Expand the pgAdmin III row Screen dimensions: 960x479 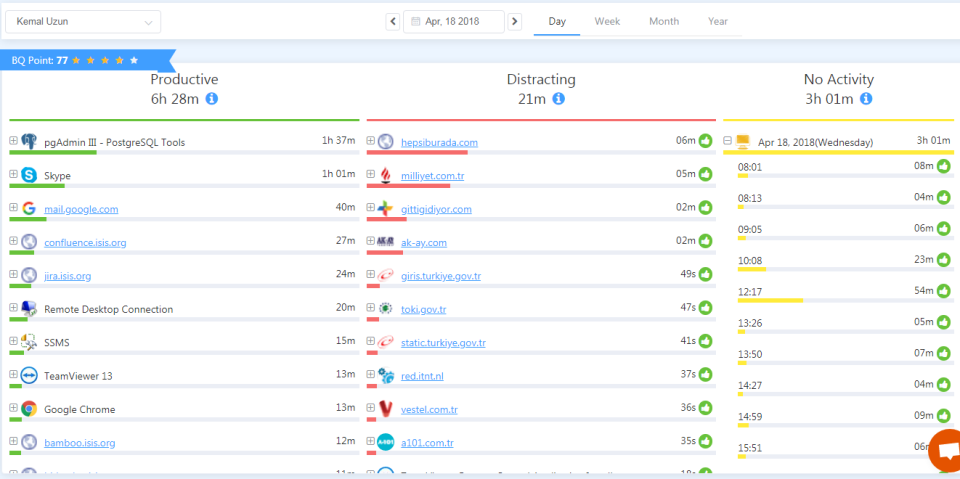tap(13, 141)
